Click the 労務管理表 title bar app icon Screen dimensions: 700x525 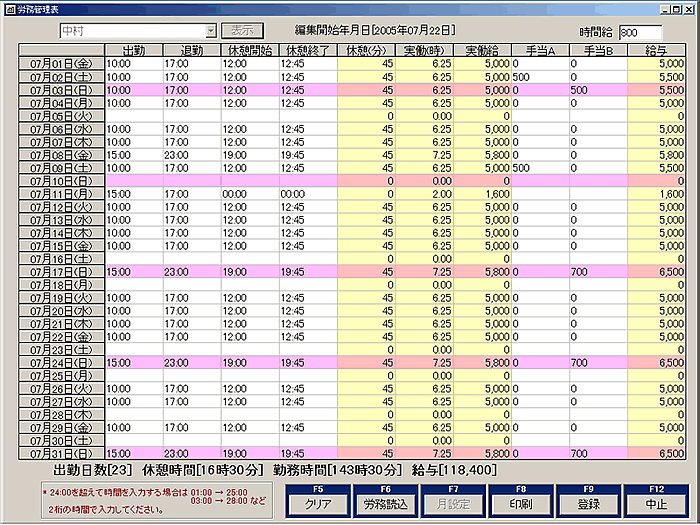(10, 9)
